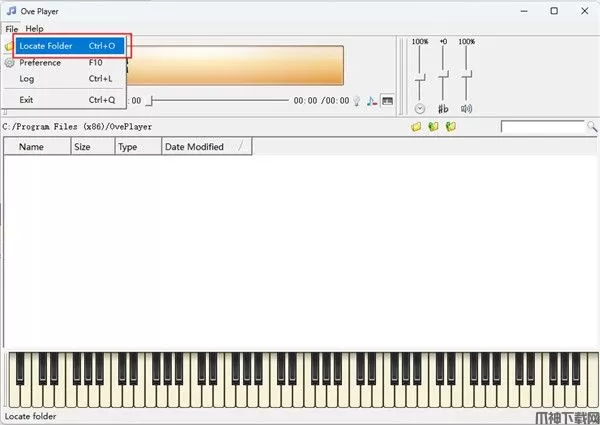Click the speaker volume icon
Screen dimensions: 600x425
[x=466, y=109]
